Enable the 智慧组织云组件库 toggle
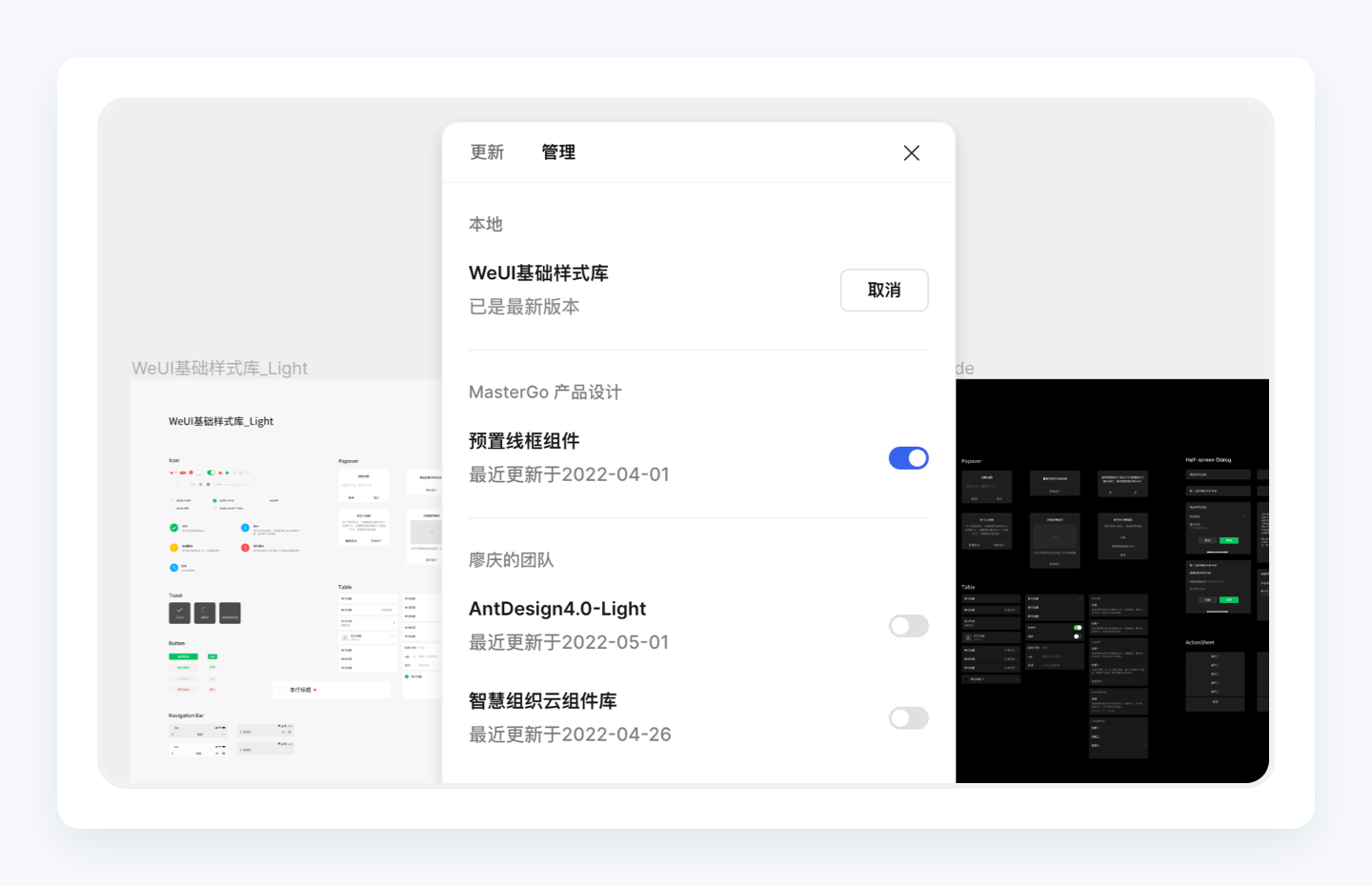Screen dimensions: 1372x886 tap(908, 717)
